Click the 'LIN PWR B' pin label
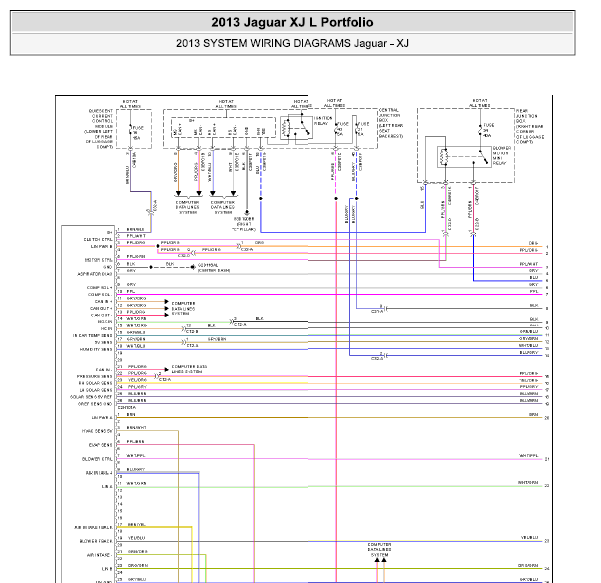The image size is (601, 583). (x=102, y=246)
